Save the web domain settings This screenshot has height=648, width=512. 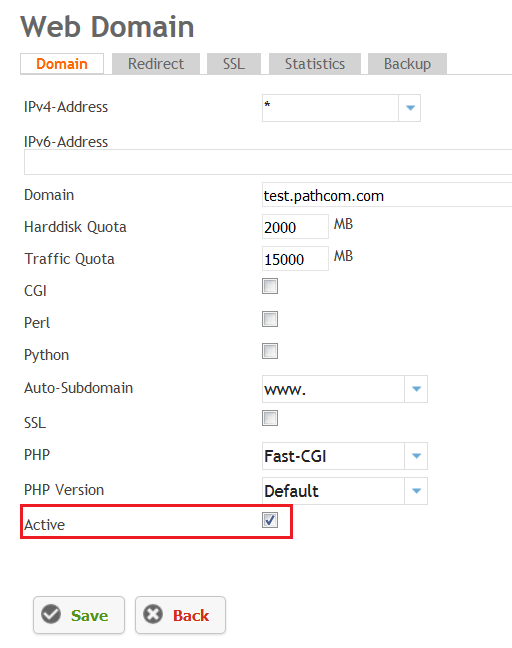point(79,615)
